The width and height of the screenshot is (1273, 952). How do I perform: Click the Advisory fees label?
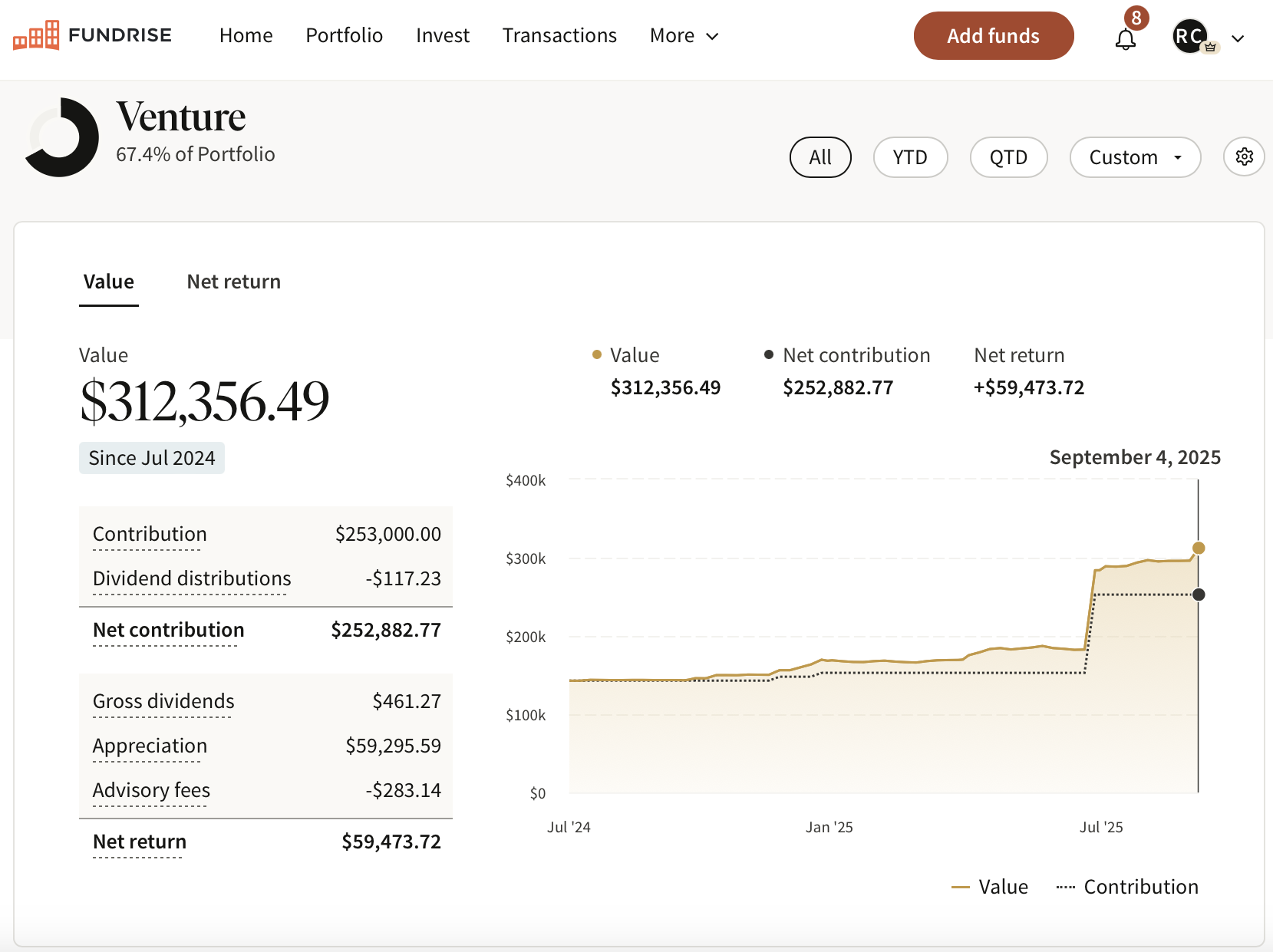click(151, 790)
